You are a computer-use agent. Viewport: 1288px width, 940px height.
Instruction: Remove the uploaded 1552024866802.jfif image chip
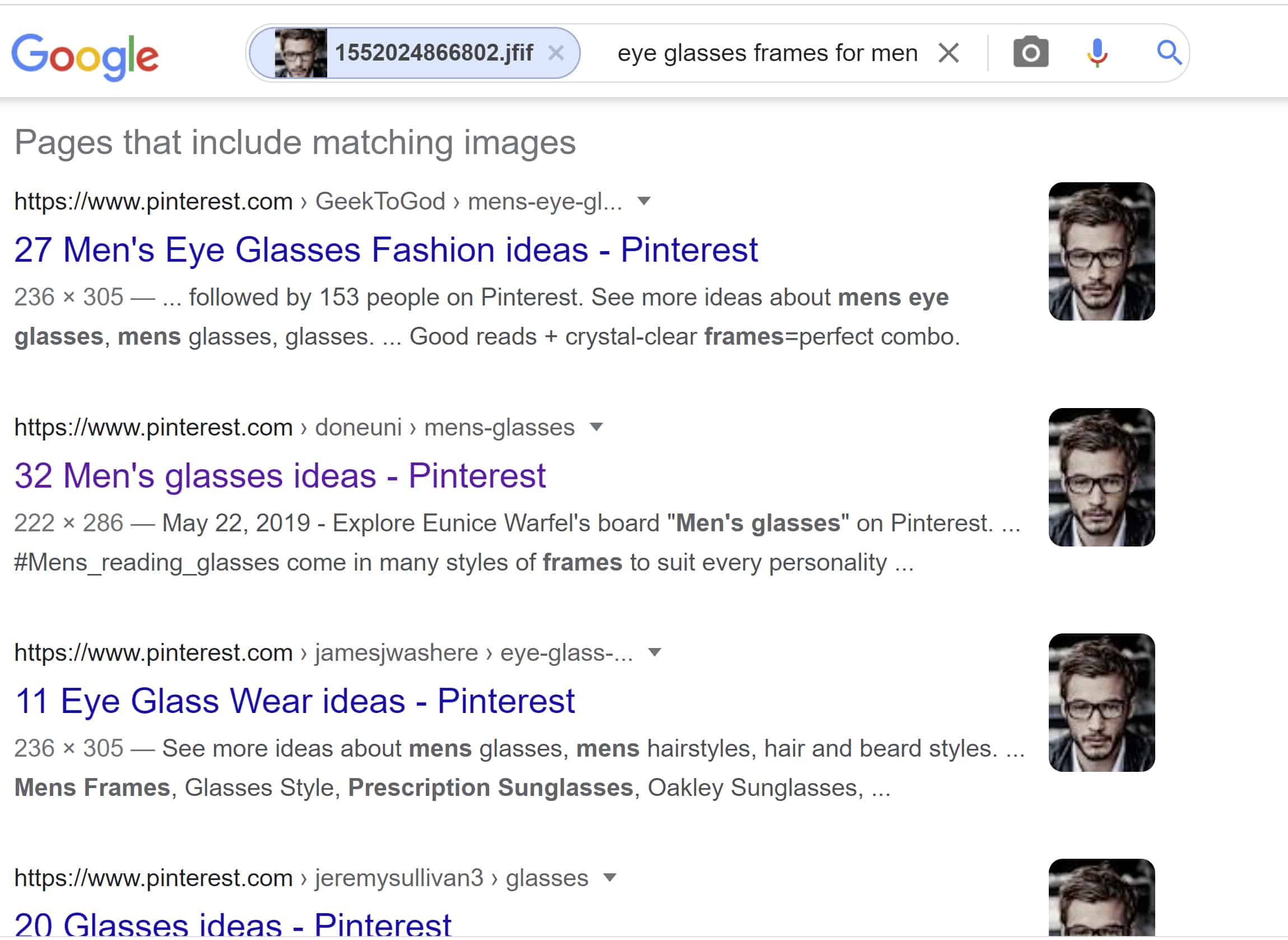pos(556,53)
